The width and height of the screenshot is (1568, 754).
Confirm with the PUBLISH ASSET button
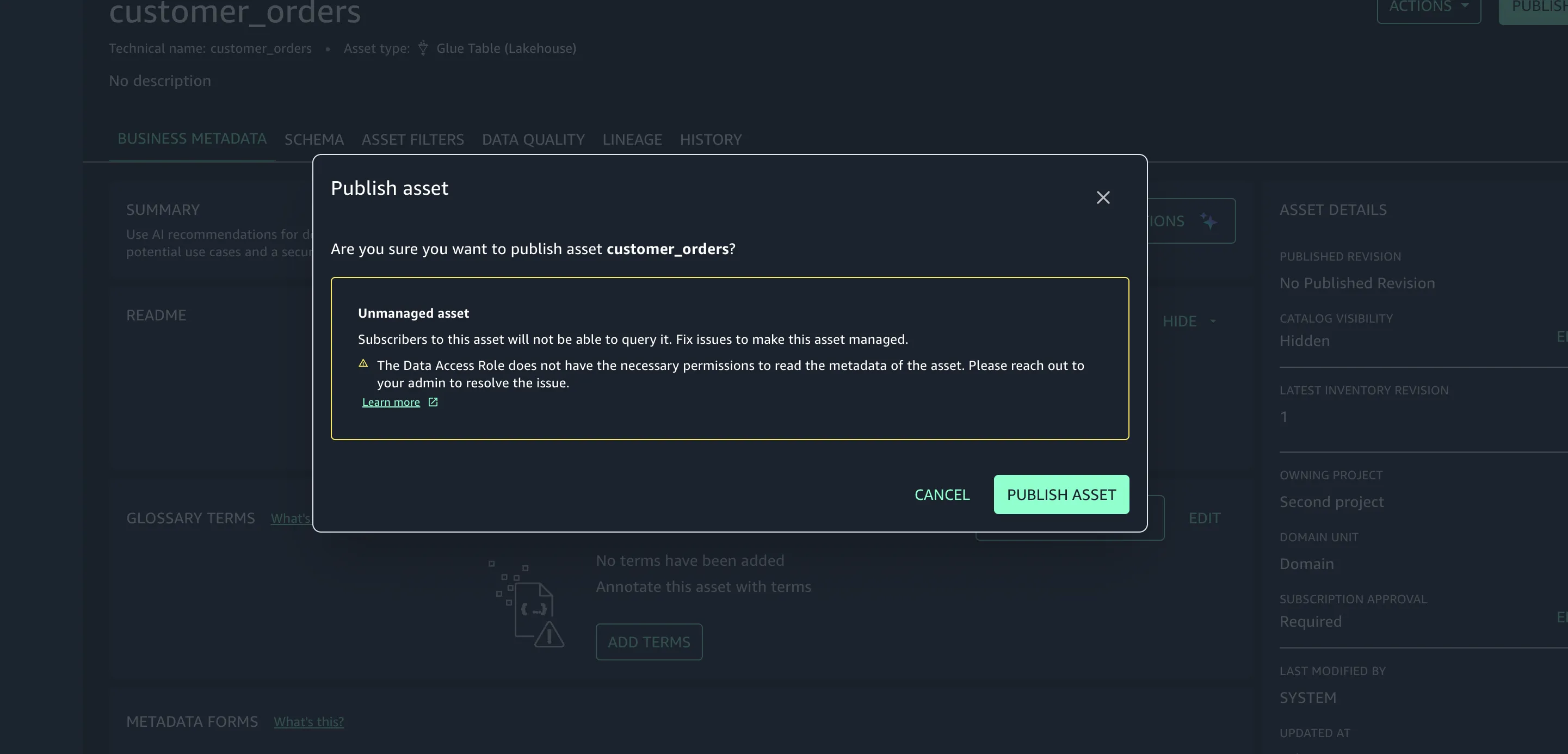1061,494
